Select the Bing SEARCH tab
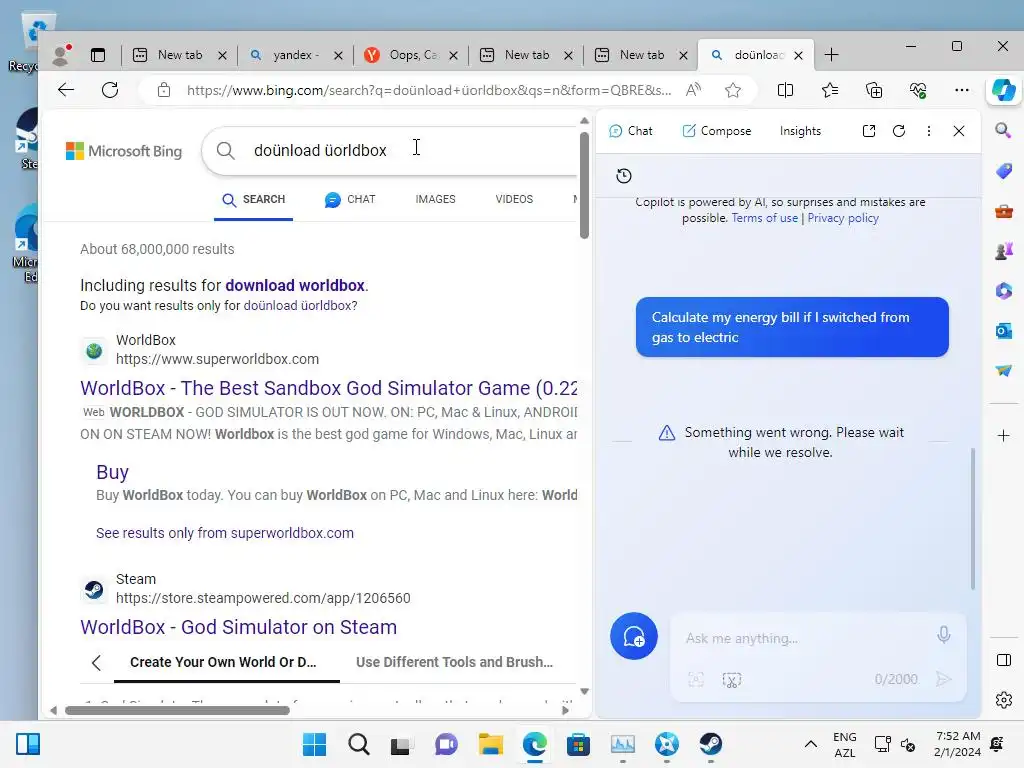This screenshot has height=768, width=1024. click(x=253, y=200)
